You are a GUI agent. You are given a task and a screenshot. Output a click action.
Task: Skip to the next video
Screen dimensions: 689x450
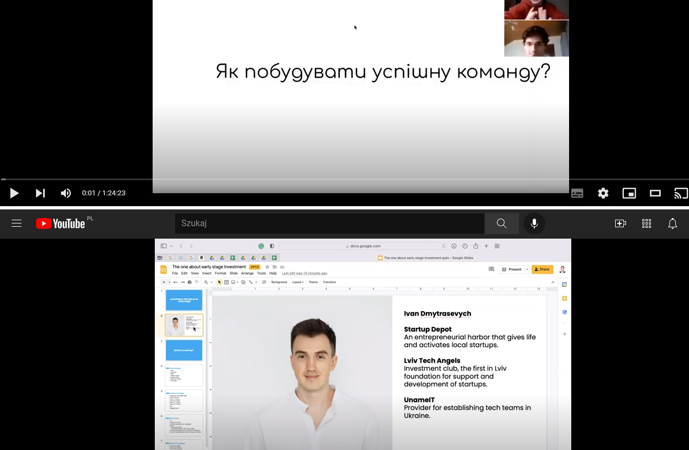click(x=40, y=193)
